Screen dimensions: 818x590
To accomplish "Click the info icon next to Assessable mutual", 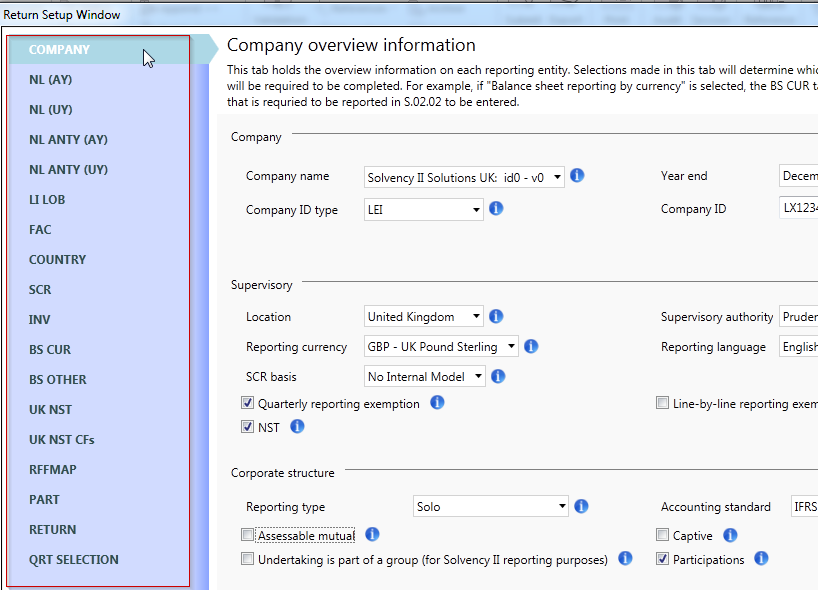I will 371,534.
